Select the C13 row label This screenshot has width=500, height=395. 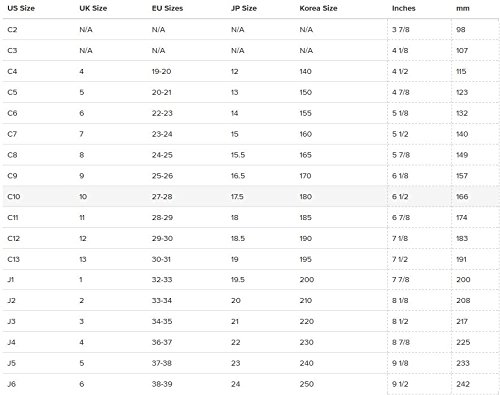point(13,259)
